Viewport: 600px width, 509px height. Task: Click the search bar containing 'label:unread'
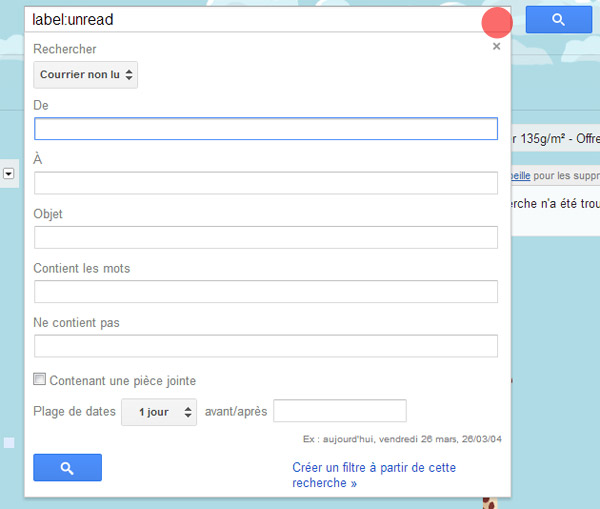[x=250, y=20]
